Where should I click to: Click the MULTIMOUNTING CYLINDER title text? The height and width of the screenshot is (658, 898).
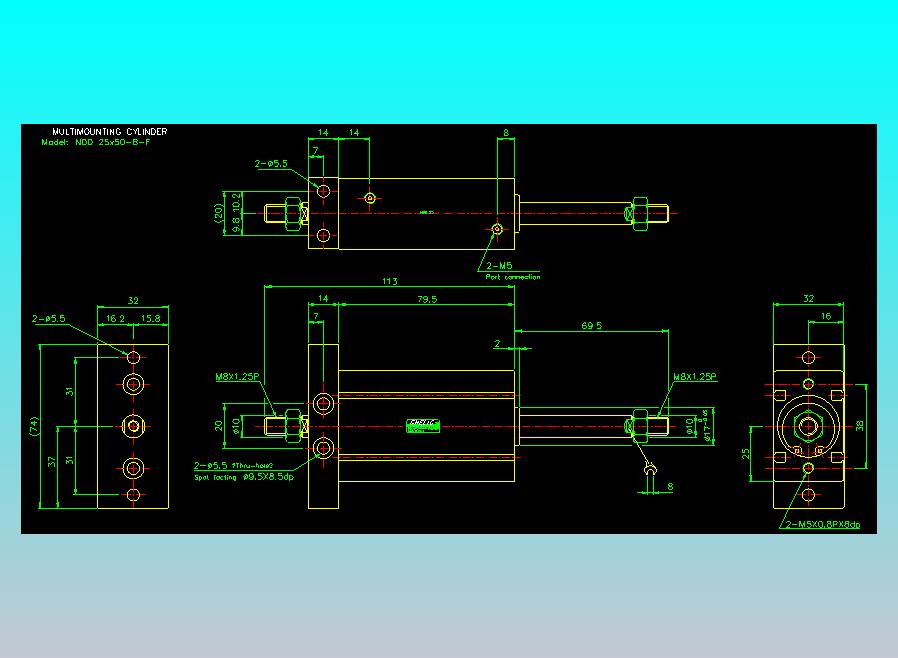pyautogui.click(x=109, y=132)
